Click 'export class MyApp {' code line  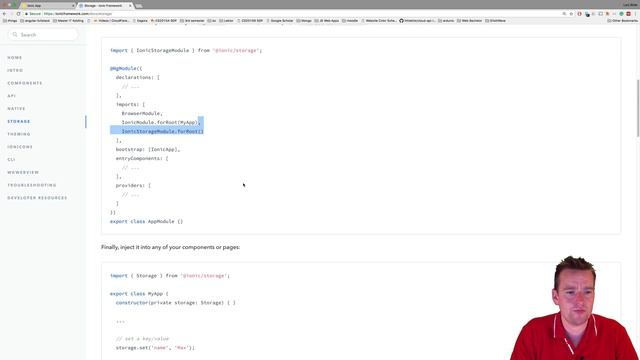click(139, 293)
